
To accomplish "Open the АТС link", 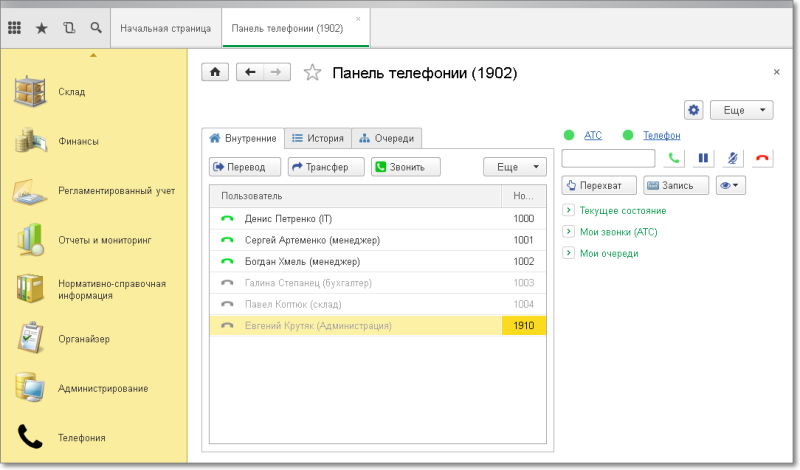I will 593,135.
